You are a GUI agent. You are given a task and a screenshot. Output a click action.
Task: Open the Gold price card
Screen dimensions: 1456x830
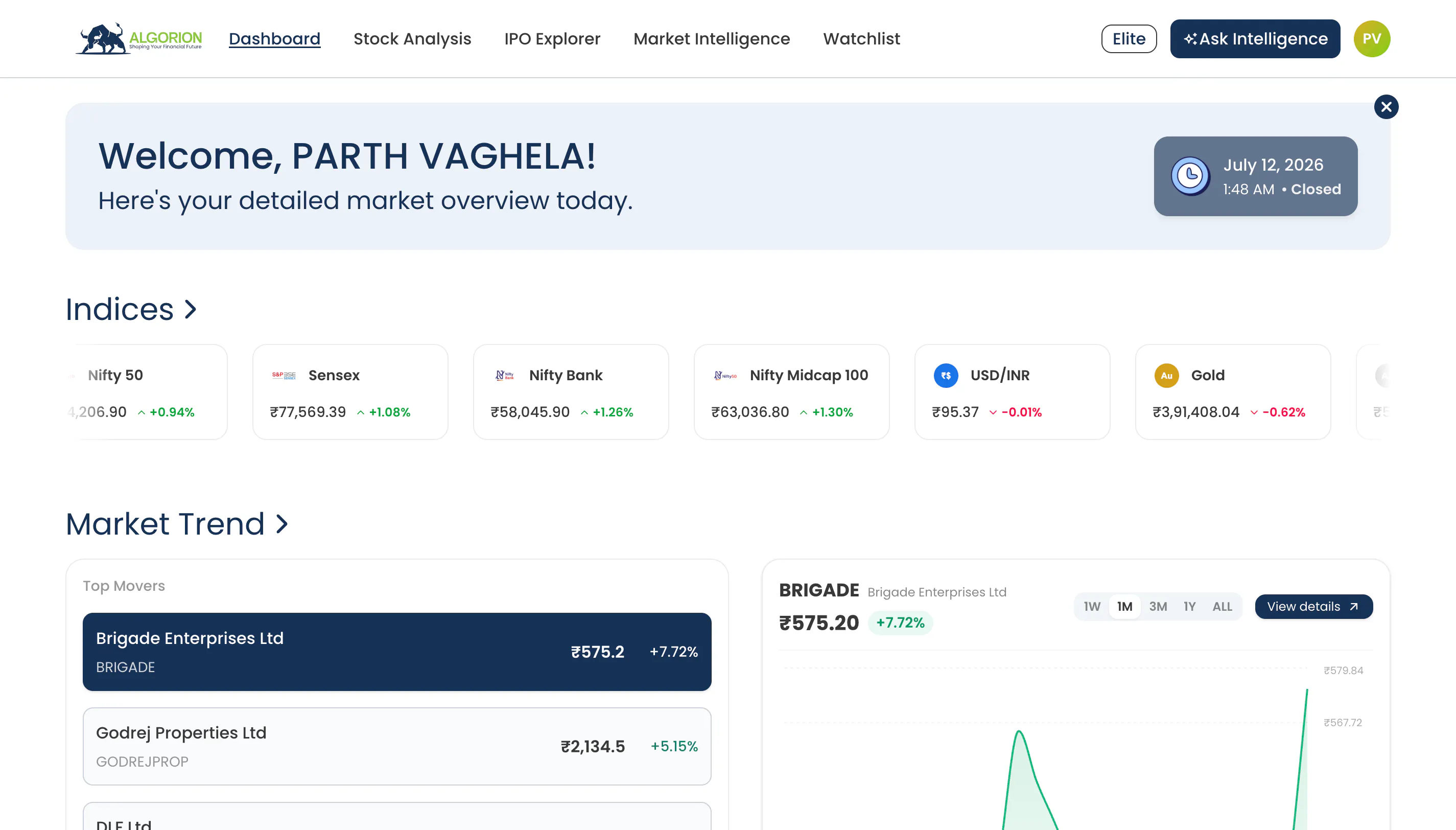tap(1233, 392)
